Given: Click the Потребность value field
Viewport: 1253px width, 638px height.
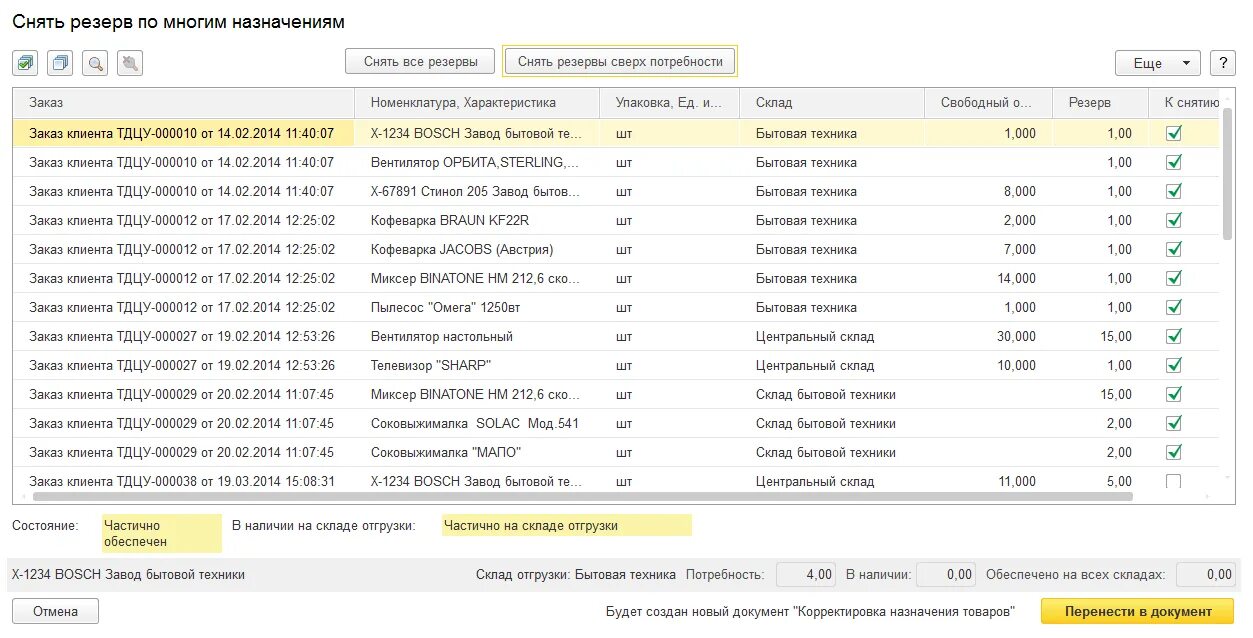Looking at the screenshot, I should [805, 575].
